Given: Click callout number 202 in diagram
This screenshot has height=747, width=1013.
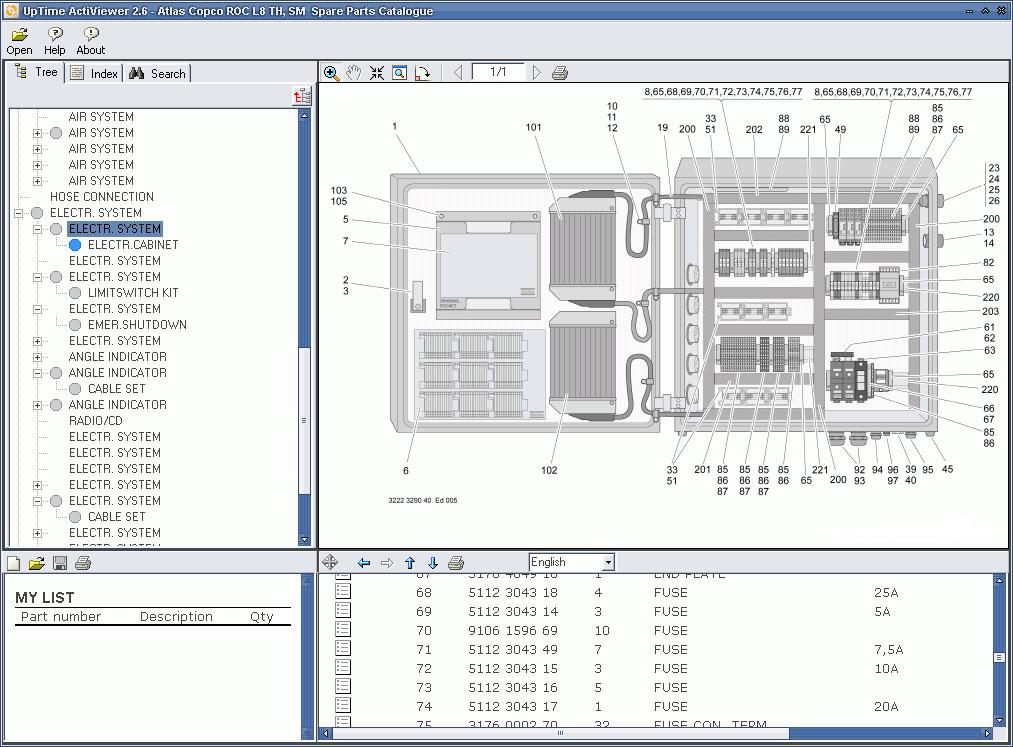Looking at the screenshot, I should tap(754, 129).
